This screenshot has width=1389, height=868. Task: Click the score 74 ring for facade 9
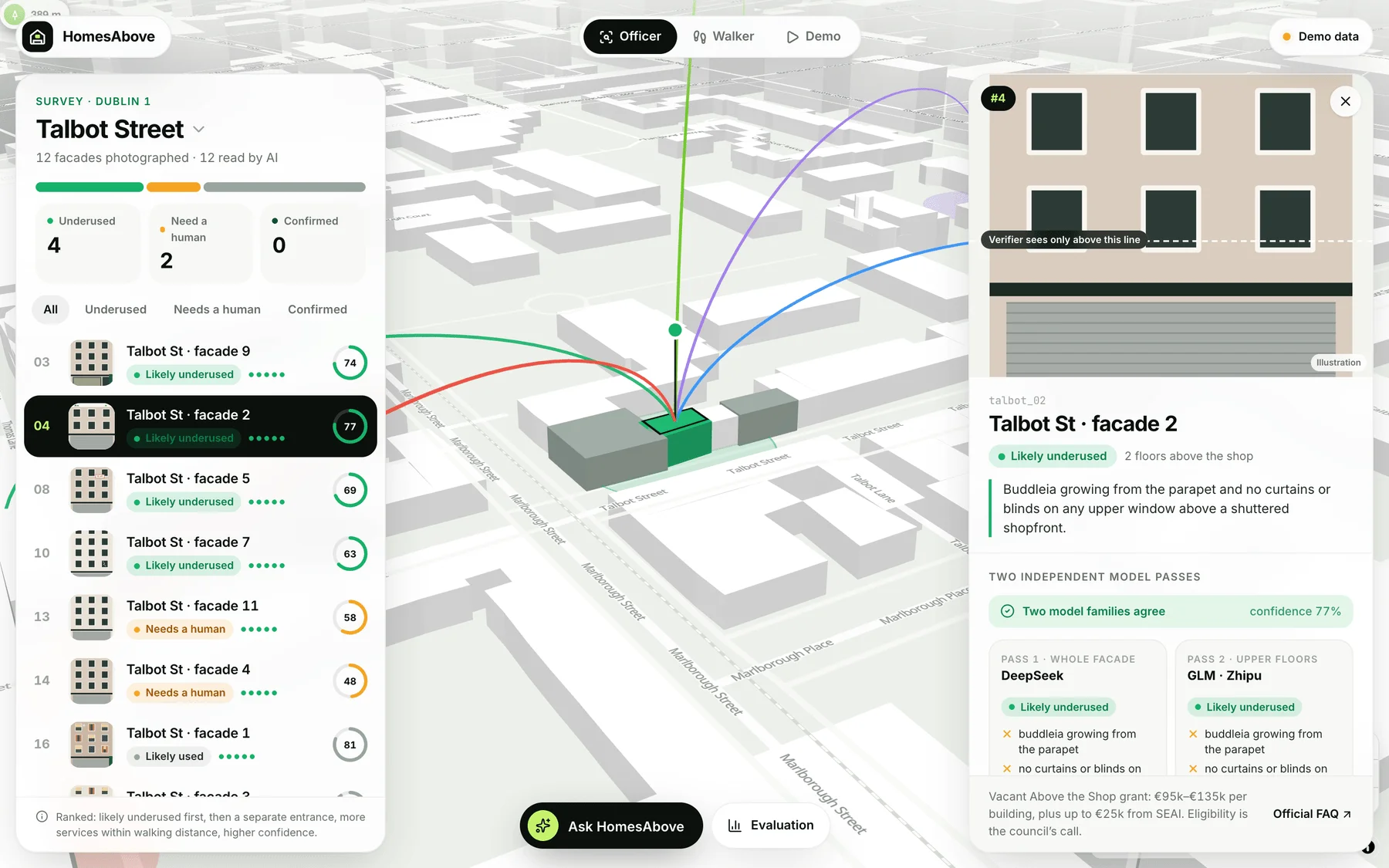pyautogui.click(x=350, y=363)
